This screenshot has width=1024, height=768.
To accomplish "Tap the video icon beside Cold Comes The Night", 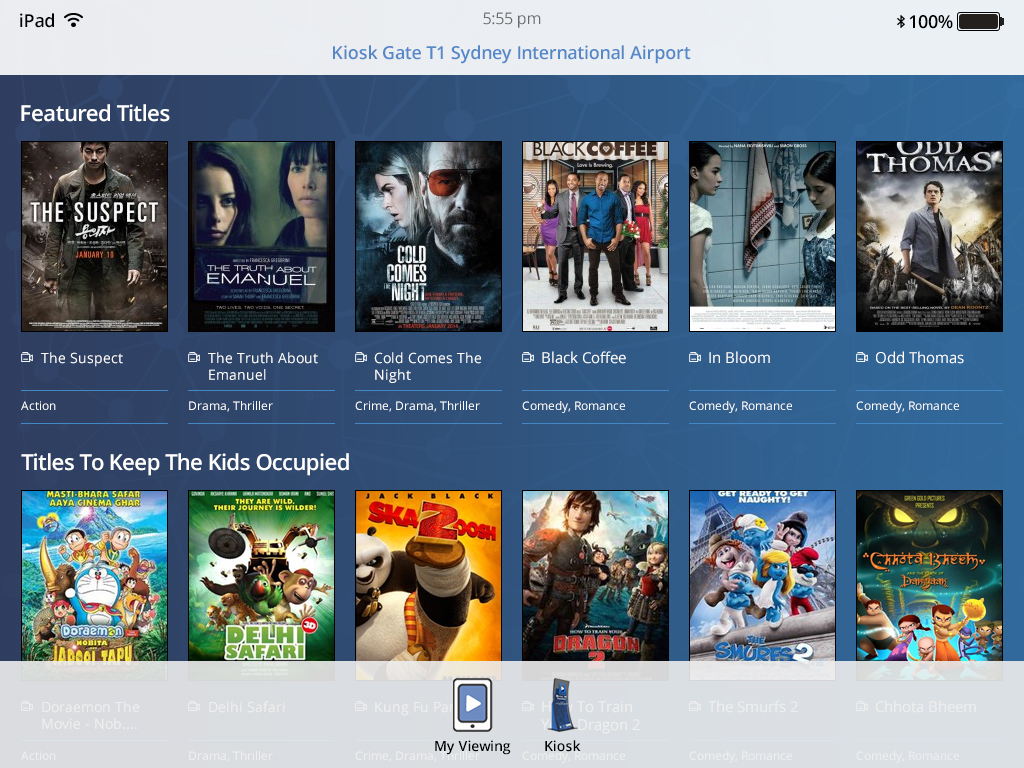I will 361,357.
